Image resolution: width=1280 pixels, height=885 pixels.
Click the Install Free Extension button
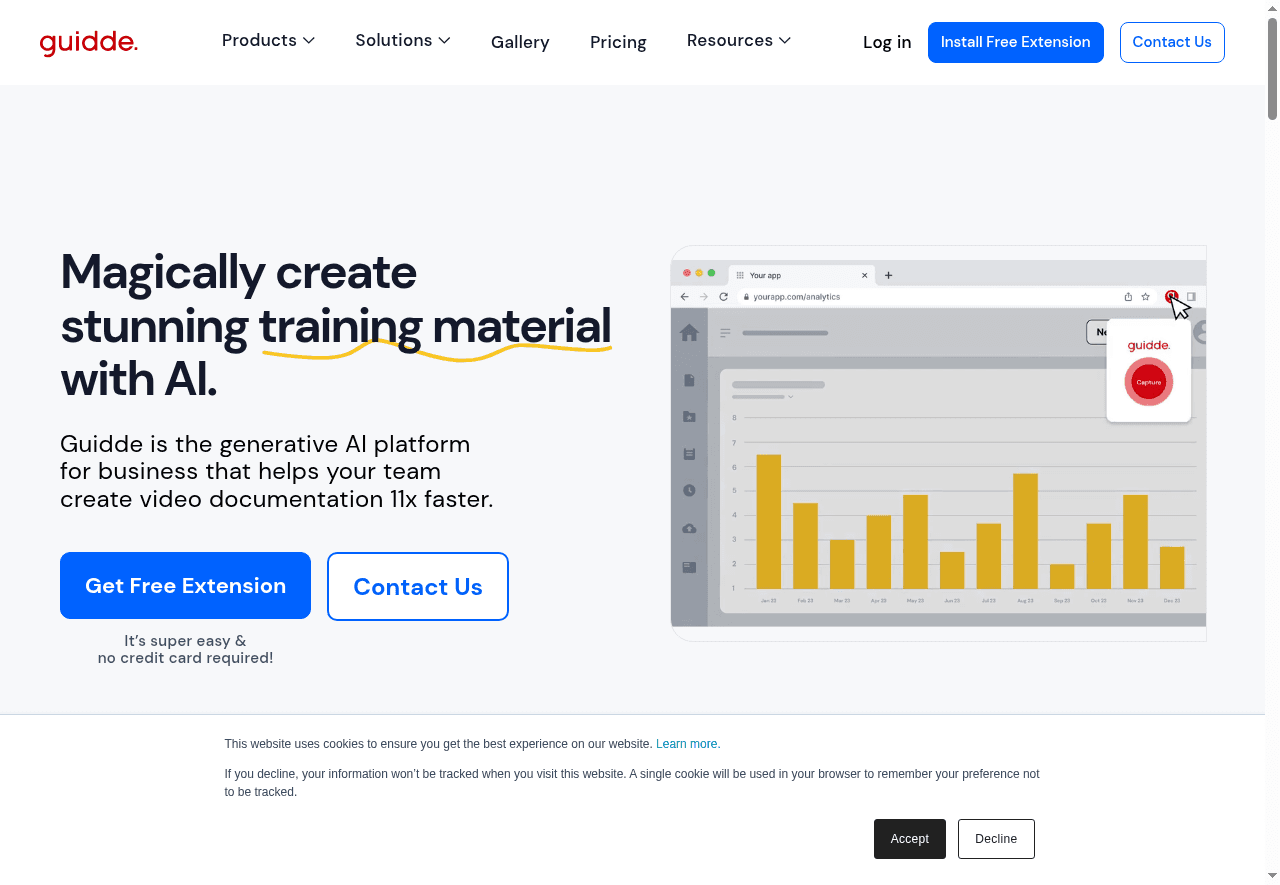1015,42
